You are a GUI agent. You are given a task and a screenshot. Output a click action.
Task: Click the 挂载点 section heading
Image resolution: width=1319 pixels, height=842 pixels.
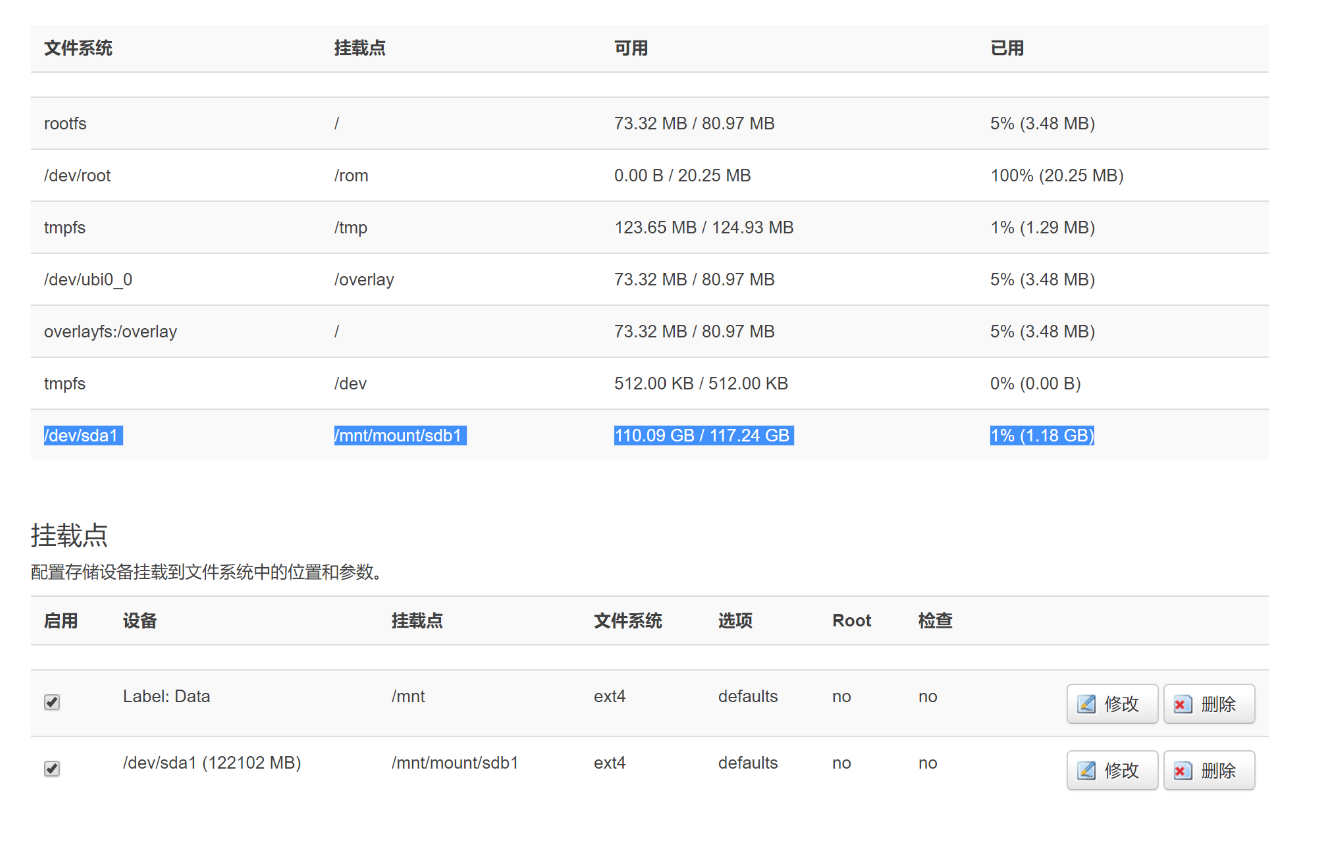point(69,535)
